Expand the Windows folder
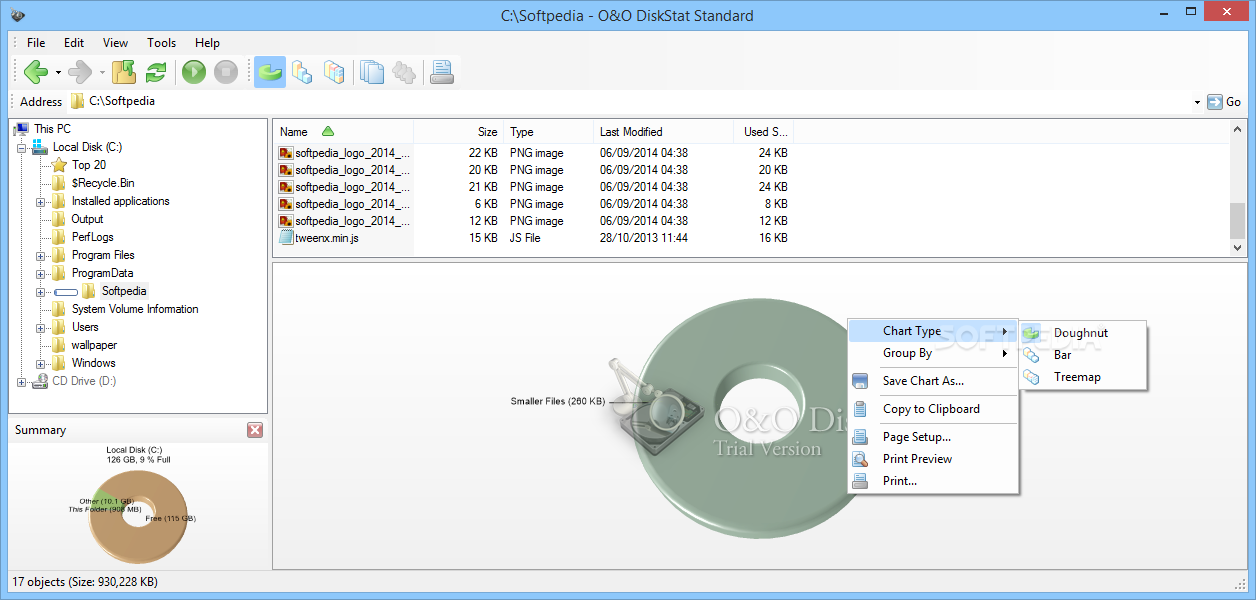Image resolution: width=1256 pixels, height=600 pixels. point(41,364)
